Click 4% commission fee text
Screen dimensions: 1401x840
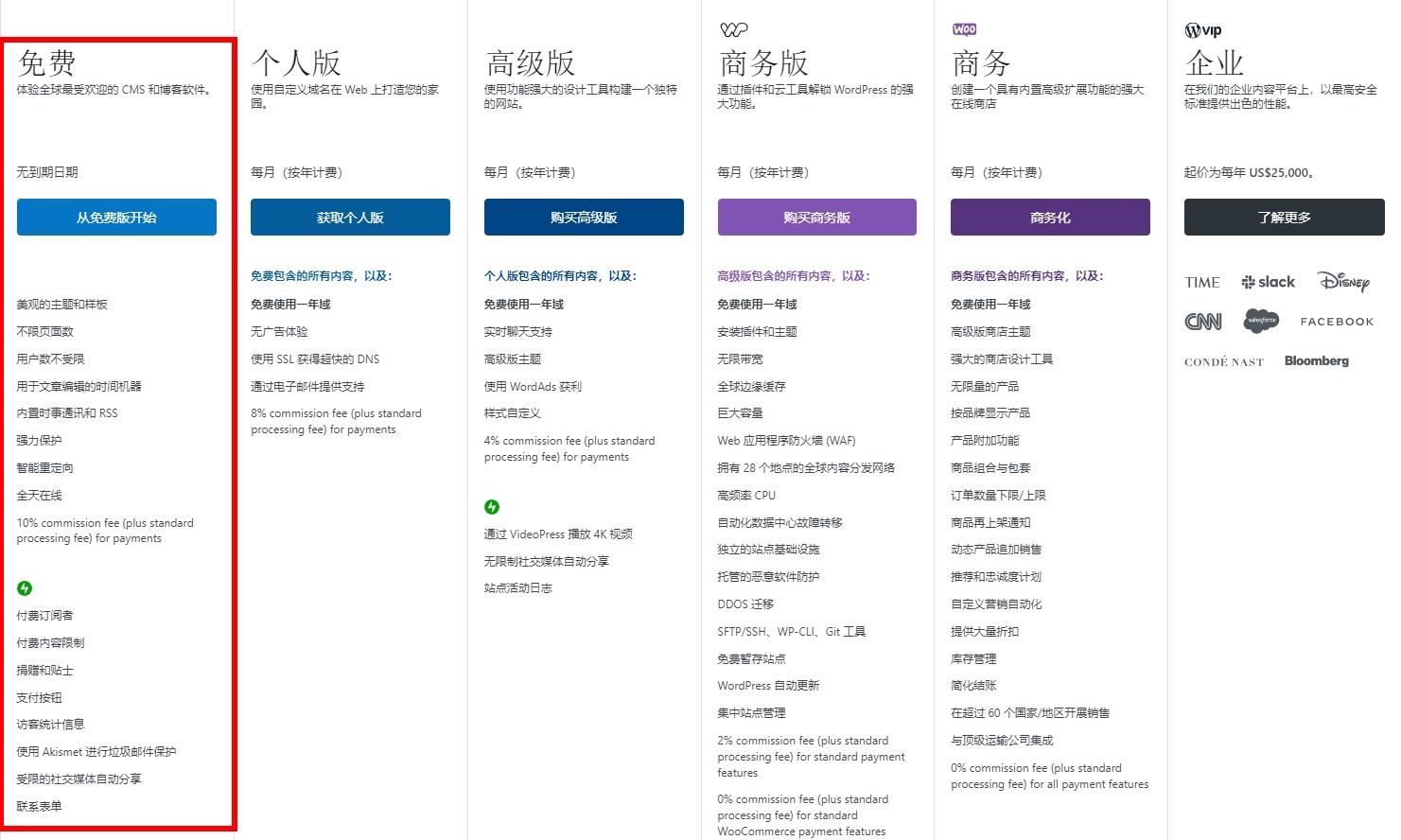coord(569,448)
